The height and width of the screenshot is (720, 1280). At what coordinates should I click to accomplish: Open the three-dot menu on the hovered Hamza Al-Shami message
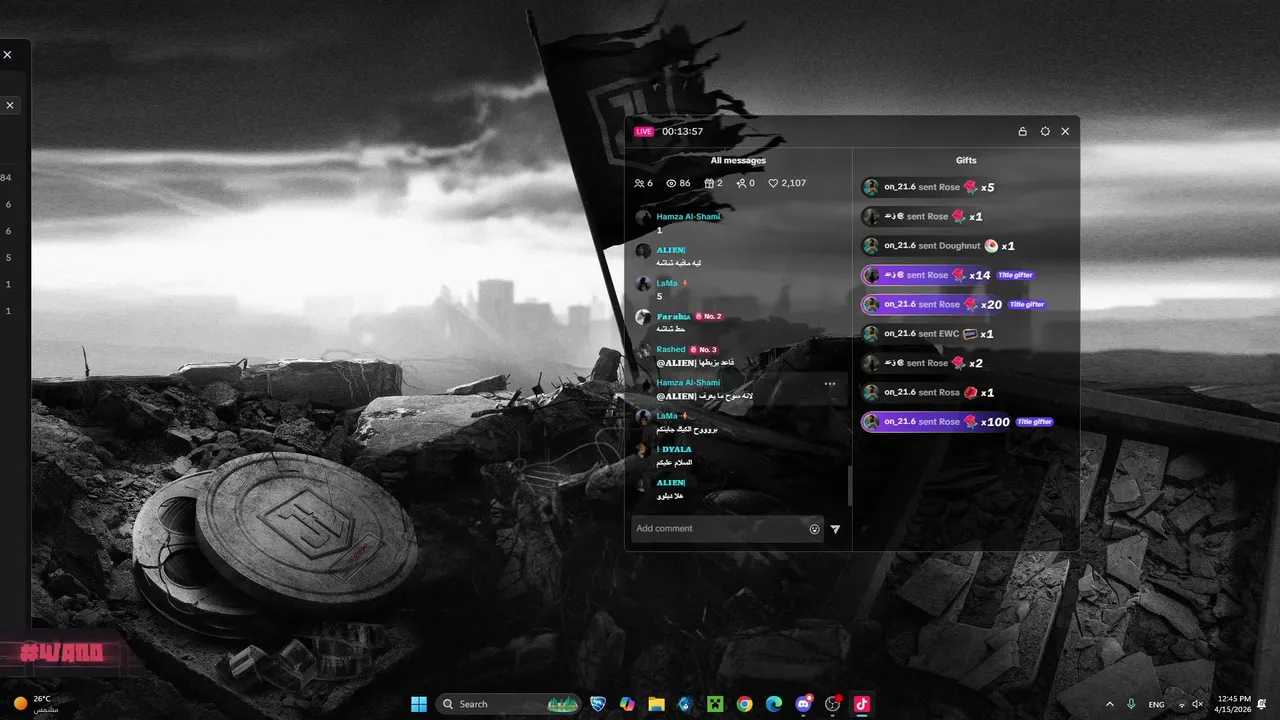click(830, 383)
